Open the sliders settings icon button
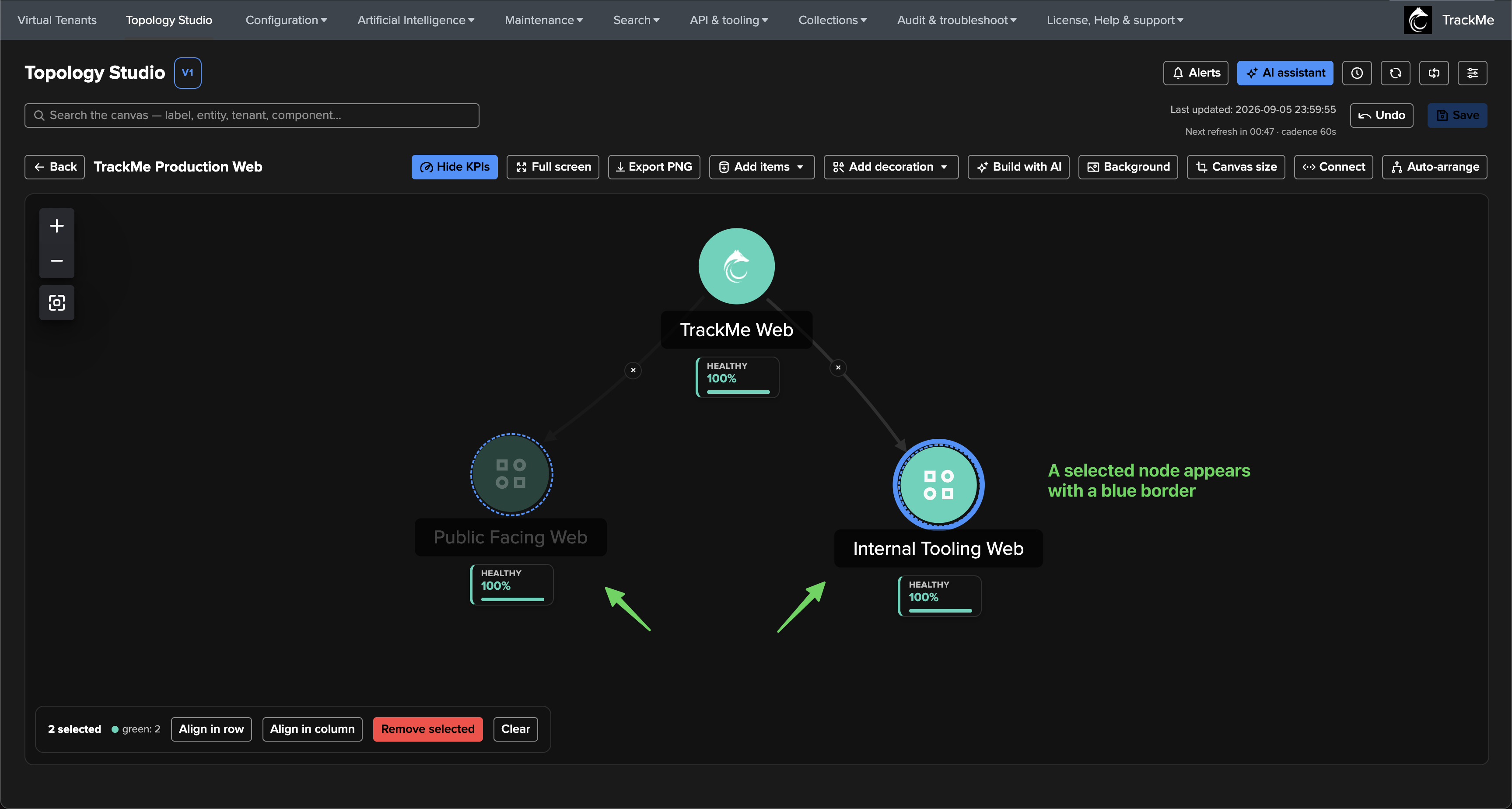The width and height of the screenshot is (1512, 809). click(x=1472, y=73)
